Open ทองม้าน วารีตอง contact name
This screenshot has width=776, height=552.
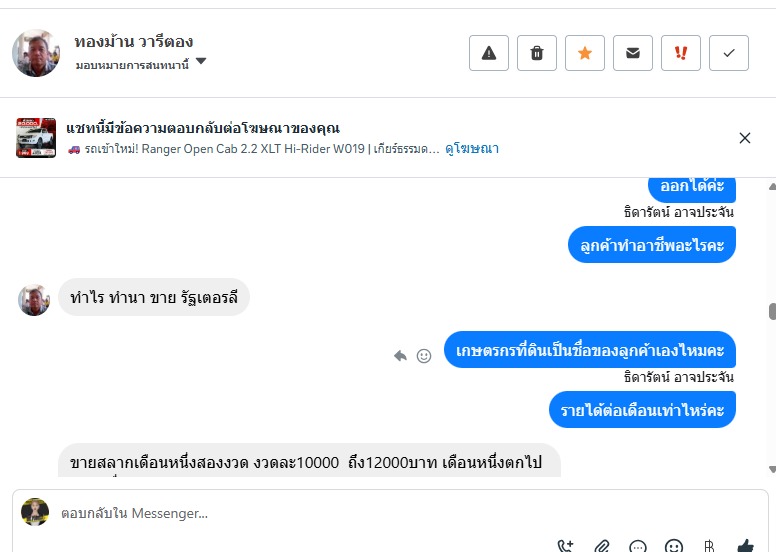[x=134, y=42]
